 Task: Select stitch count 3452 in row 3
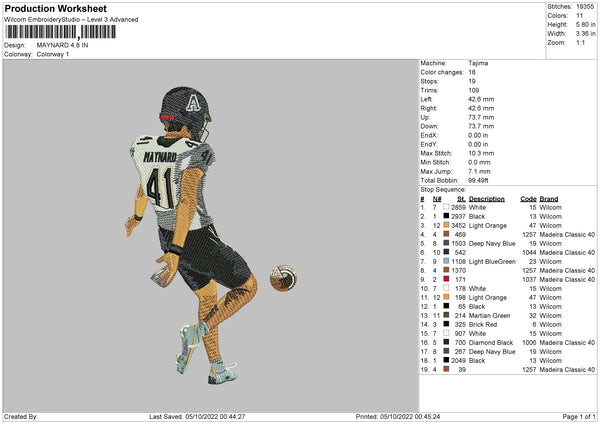click(x=458, y=225)
